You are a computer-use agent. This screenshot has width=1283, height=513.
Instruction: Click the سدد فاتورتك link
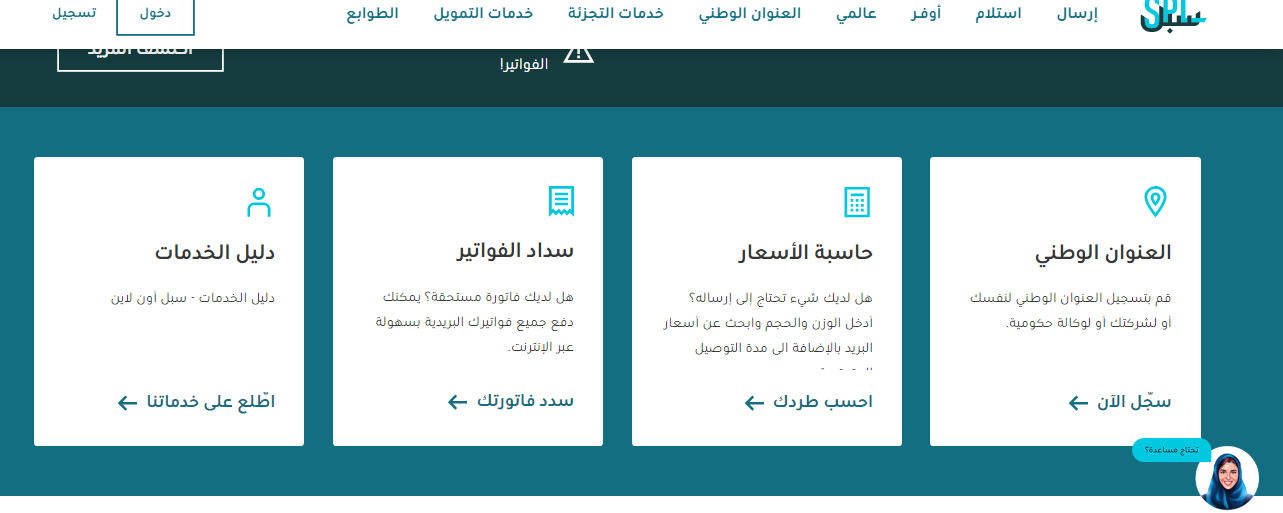[x=524, y=401]
